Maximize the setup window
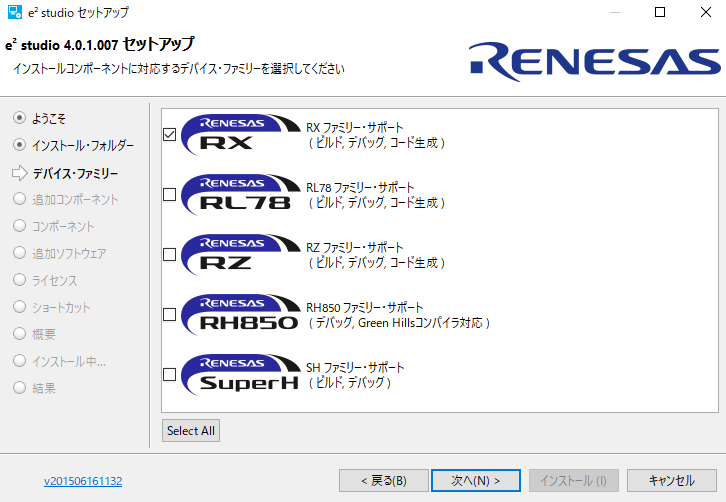 [660, 12]
